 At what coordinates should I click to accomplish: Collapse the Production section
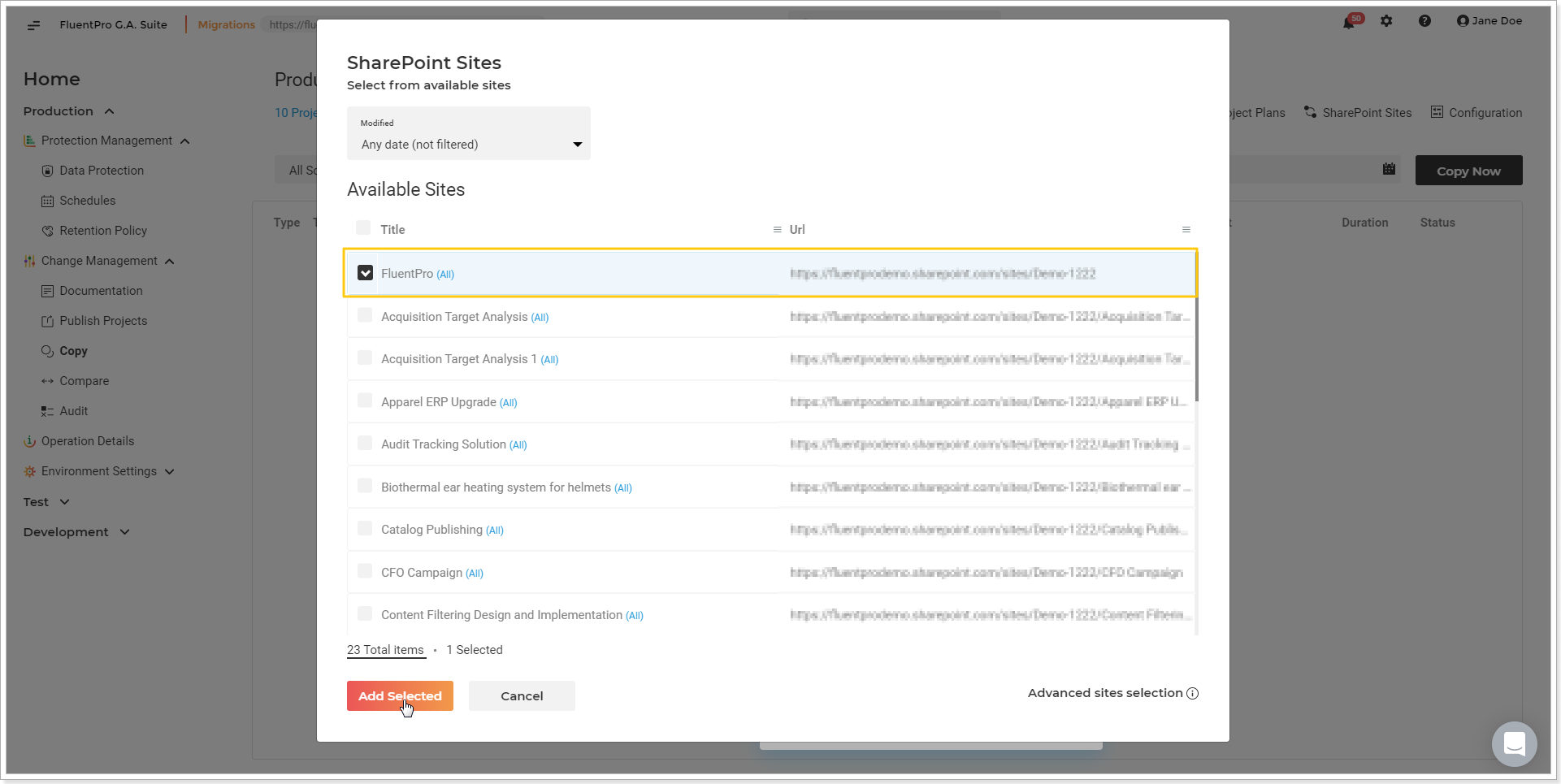point(109,111)
